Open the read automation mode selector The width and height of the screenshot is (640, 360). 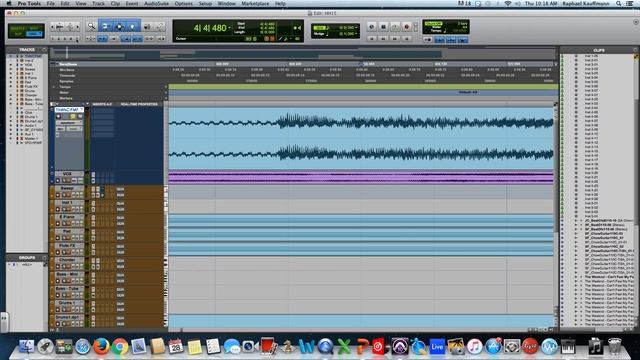[73, 129]
